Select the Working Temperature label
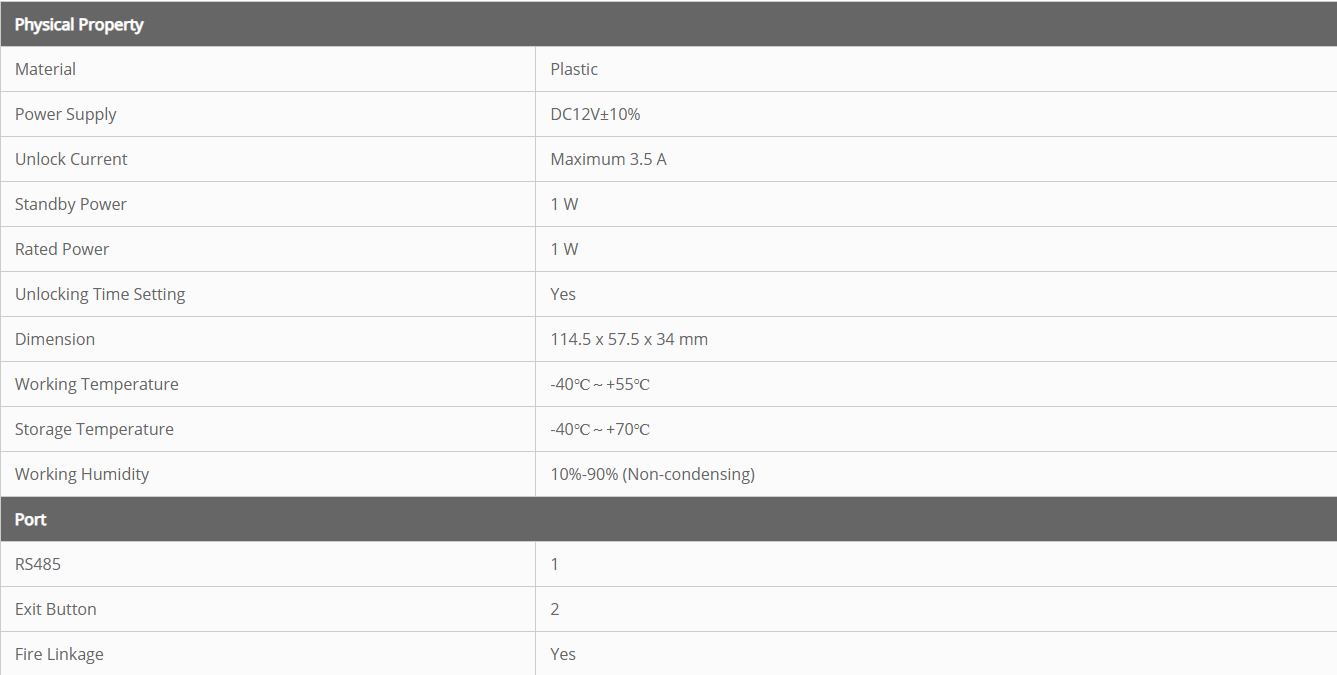1337x675 pixels. click(x=96, y=384)
